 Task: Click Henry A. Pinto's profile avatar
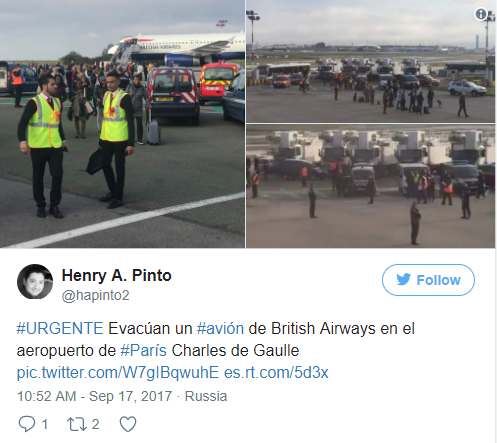tap(35, 282)
